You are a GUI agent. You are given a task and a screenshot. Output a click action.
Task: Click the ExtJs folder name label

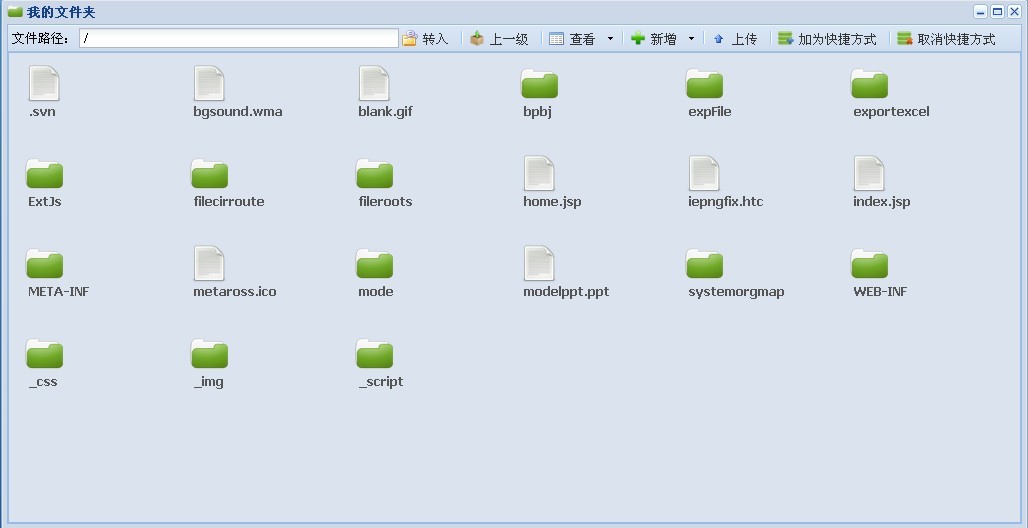[x=45, y=201]
